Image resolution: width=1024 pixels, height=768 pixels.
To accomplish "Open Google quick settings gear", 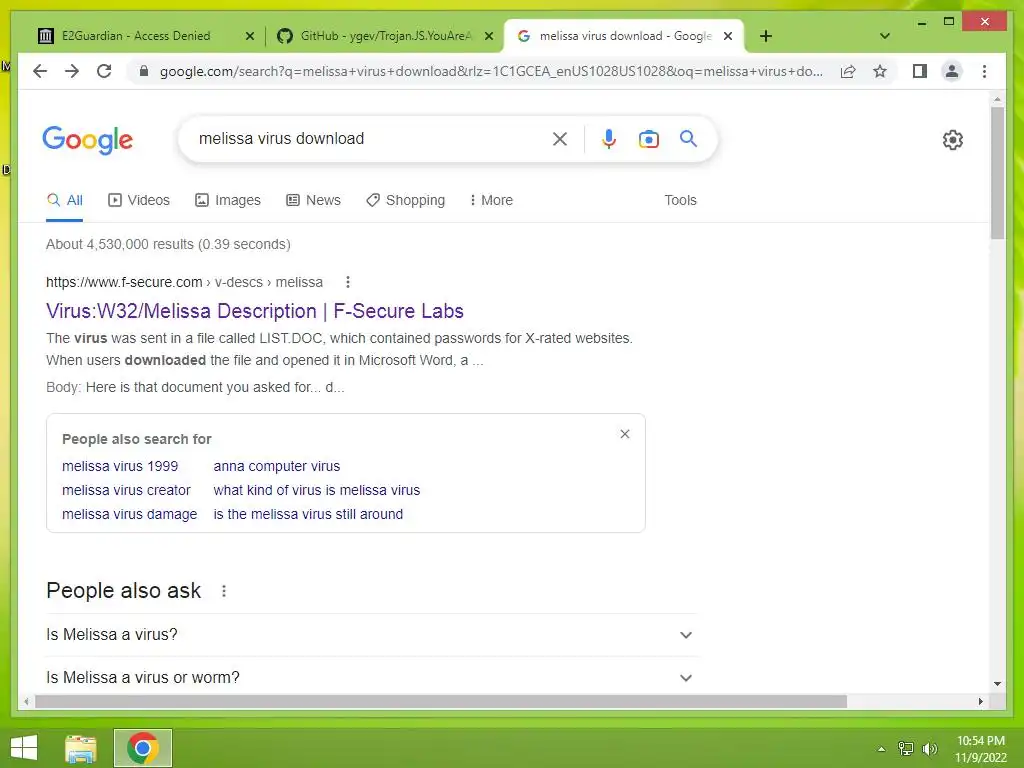I will [x=953, y=139].
